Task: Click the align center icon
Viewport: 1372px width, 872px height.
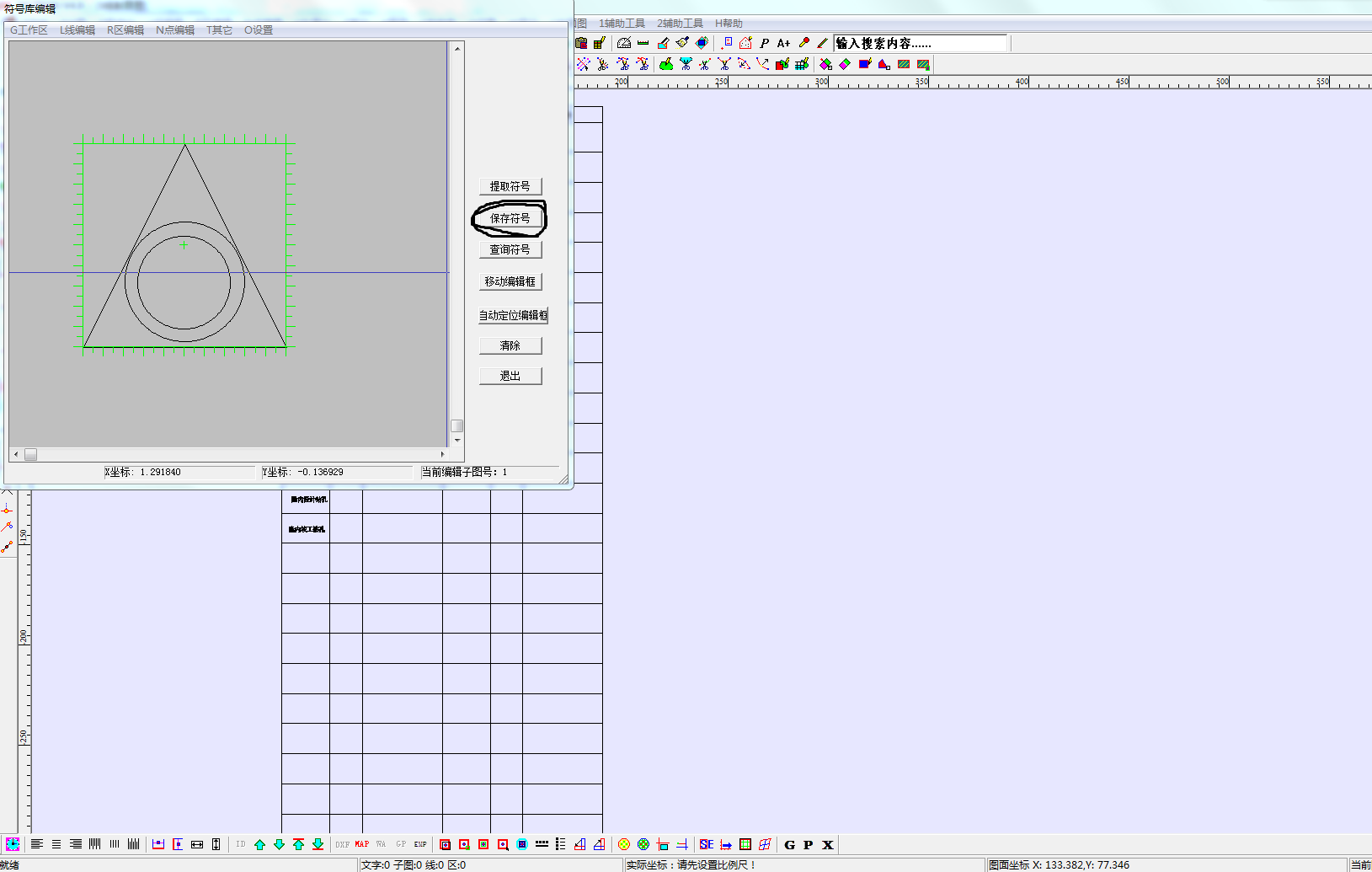Action: point(56,844)
